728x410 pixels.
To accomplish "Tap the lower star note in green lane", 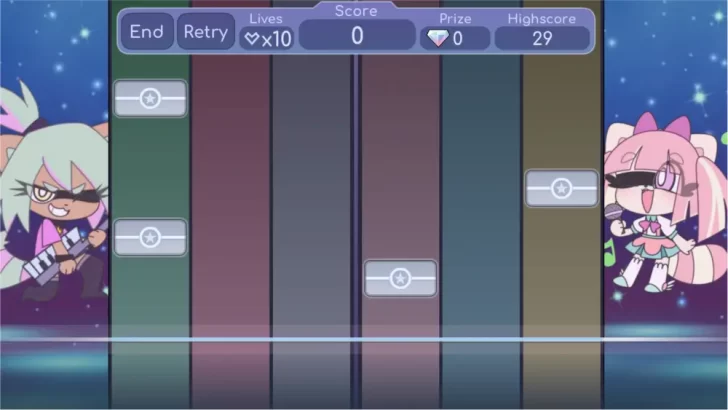I will [x=150, y=237].
